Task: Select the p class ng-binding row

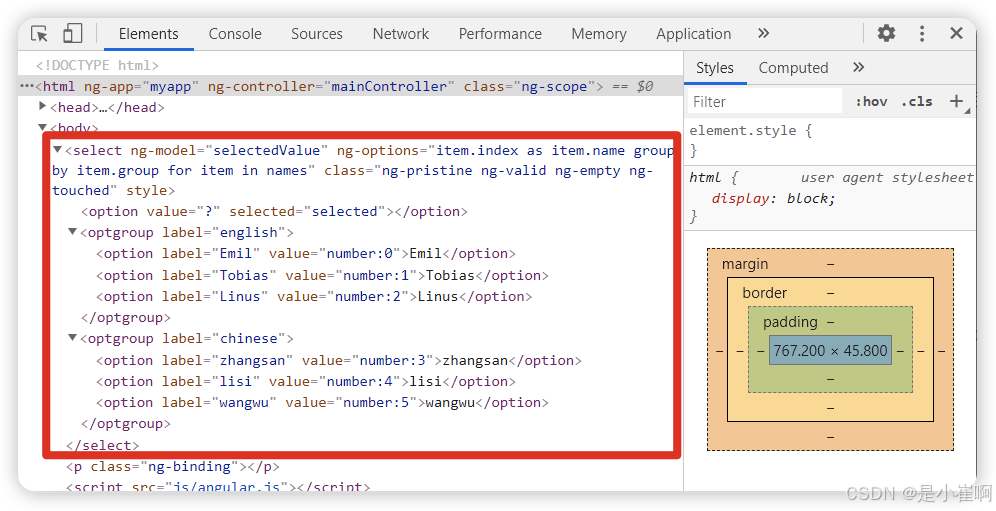Action: tap(173, 467)
